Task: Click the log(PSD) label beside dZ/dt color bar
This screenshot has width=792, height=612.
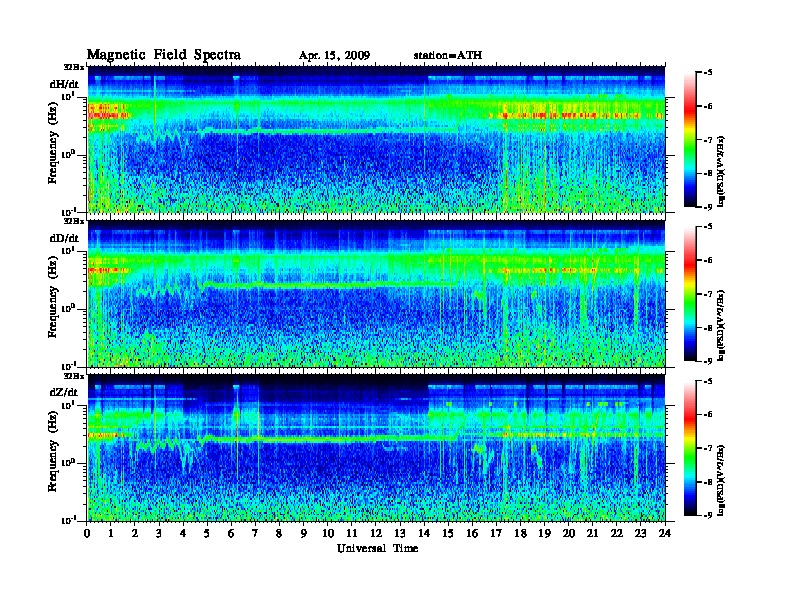Action: [x=721, y=480]
